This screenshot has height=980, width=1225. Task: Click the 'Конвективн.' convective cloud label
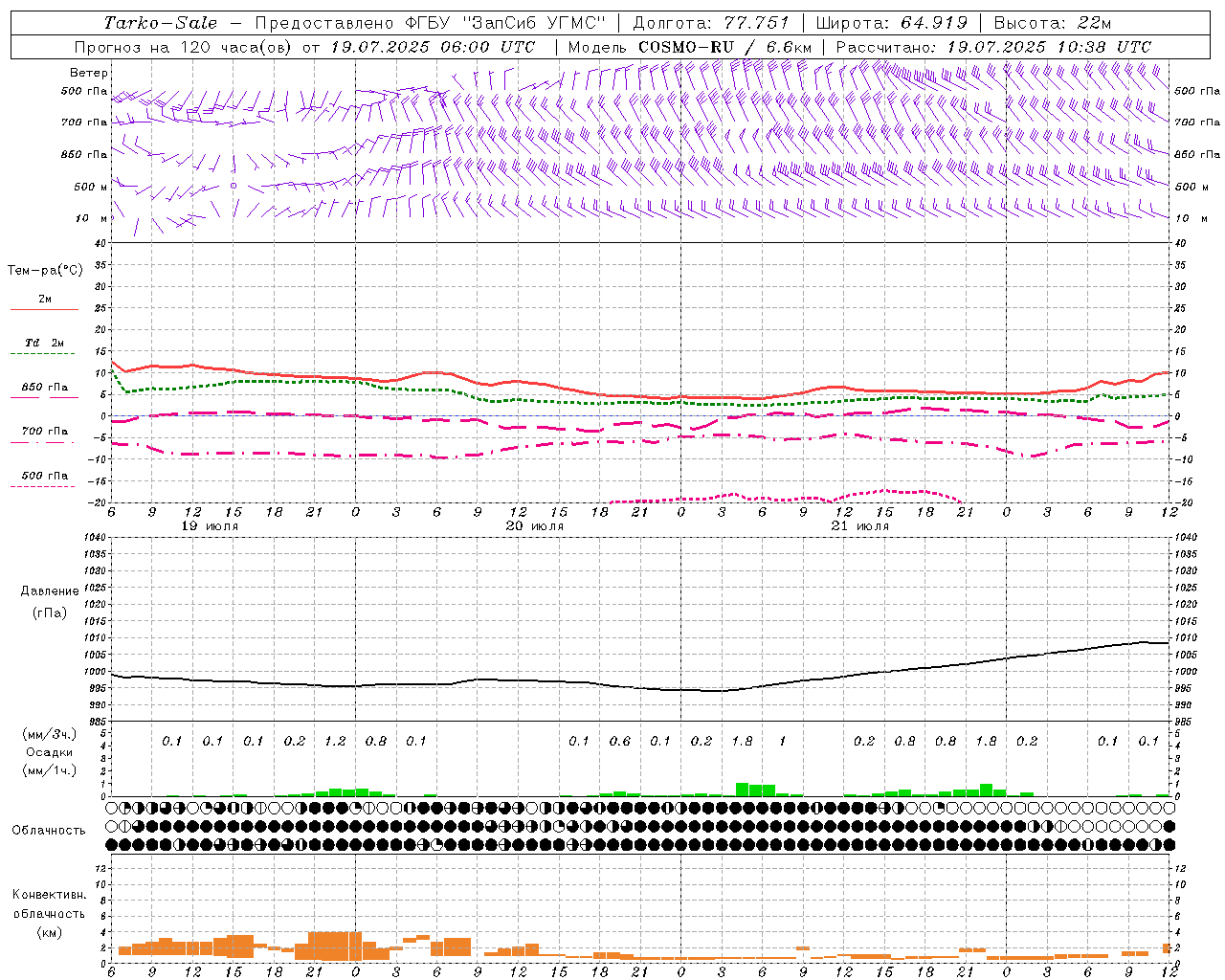pyautogui.click(x=49, y=895)
